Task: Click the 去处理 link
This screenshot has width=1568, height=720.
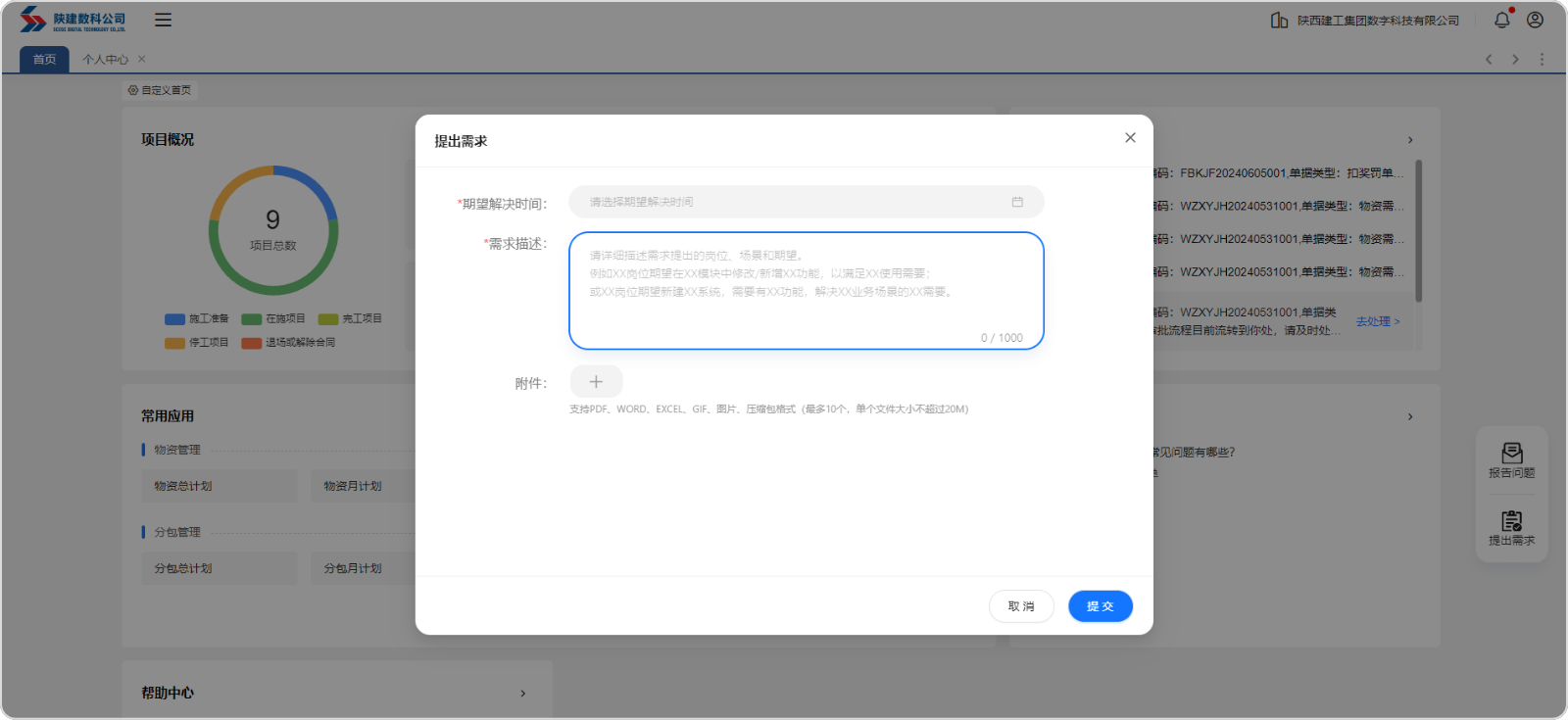Action: pos(1377,321)
